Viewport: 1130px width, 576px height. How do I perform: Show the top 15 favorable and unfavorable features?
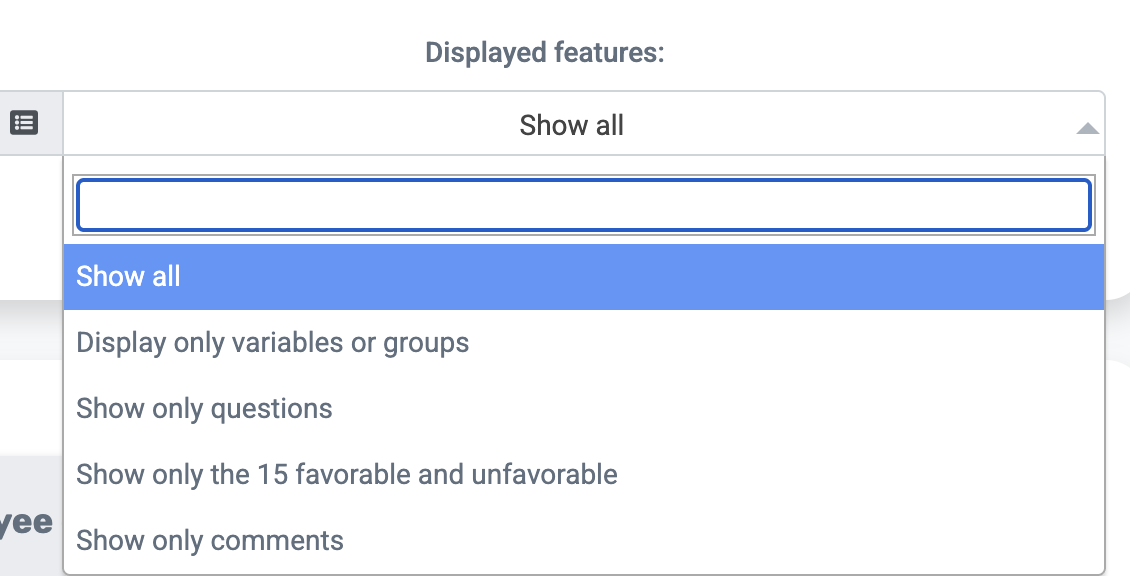pyautogui.click(x=584, y=474)
